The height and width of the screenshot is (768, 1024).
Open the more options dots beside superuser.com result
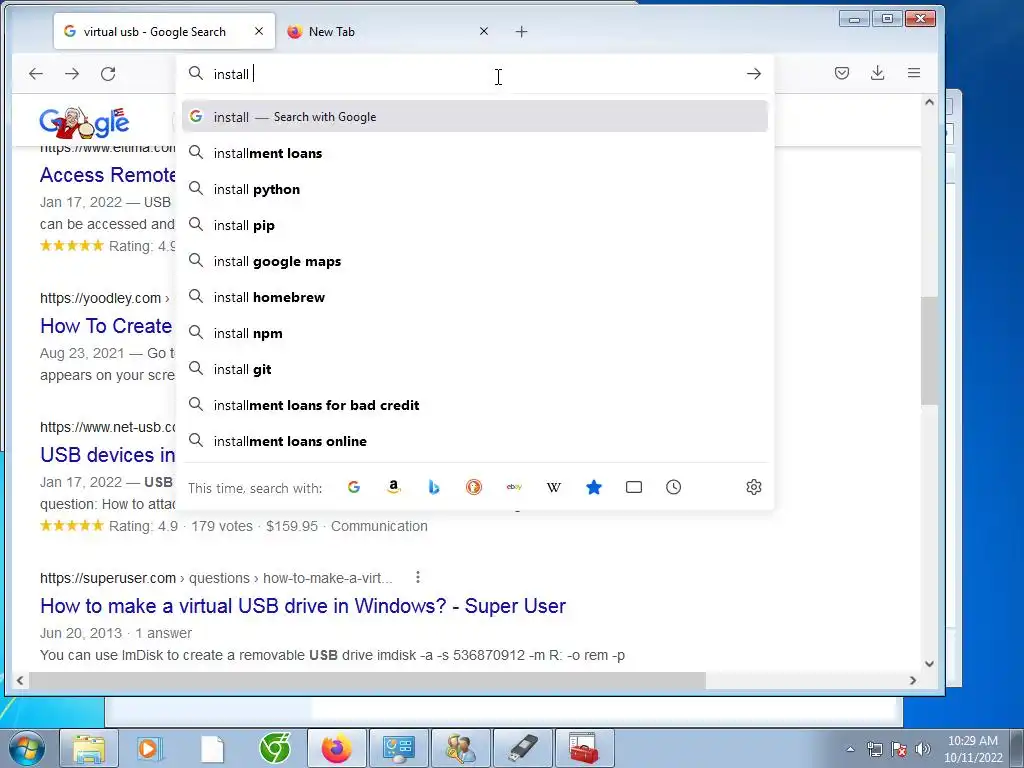tap(418, 577)
